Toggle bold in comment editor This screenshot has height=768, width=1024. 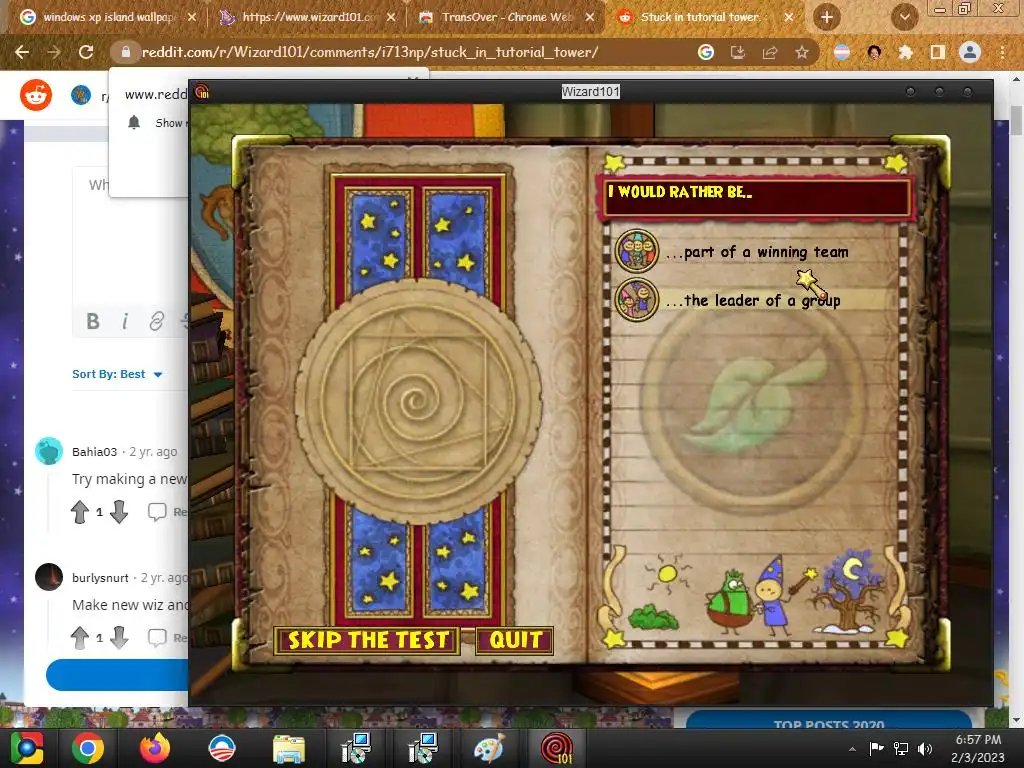[x=93, y=321]
